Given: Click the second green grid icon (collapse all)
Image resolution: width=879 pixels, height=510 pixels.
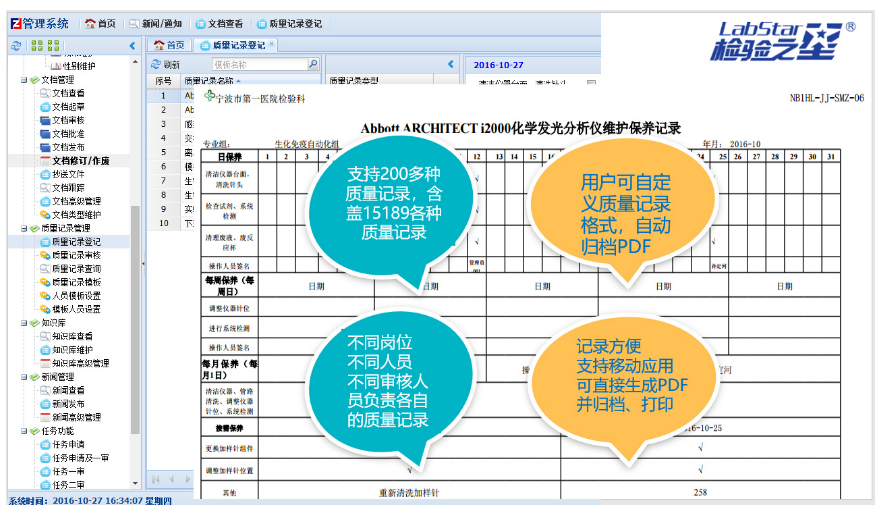Looking at the screenshot, I should click(x=54, y=45).
